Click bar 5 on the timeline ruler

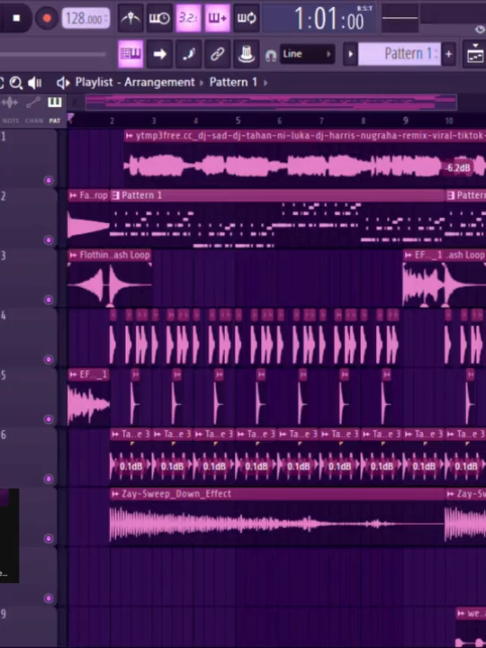238,121
